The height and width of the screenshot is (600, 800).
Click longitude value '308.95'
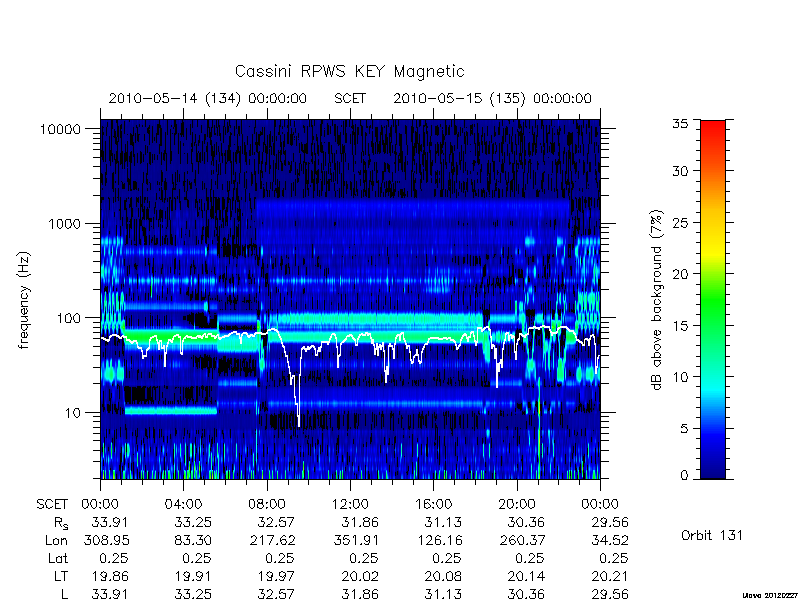click(x=107, y=540)
